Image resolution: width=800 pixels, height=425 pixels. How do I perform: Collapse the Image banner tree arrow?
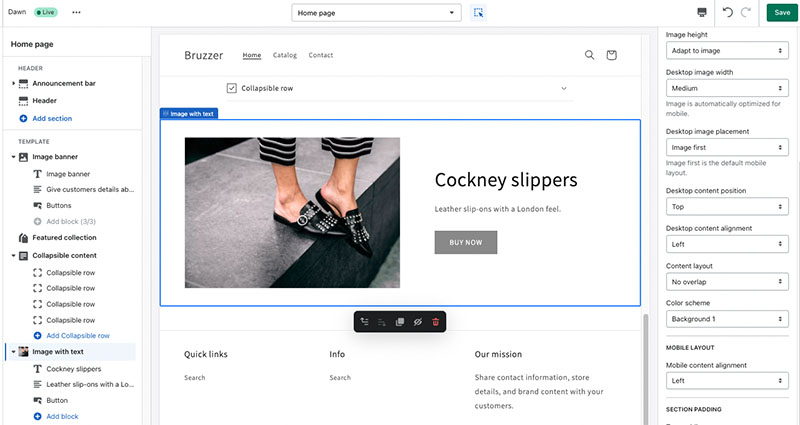pos(13,157)
